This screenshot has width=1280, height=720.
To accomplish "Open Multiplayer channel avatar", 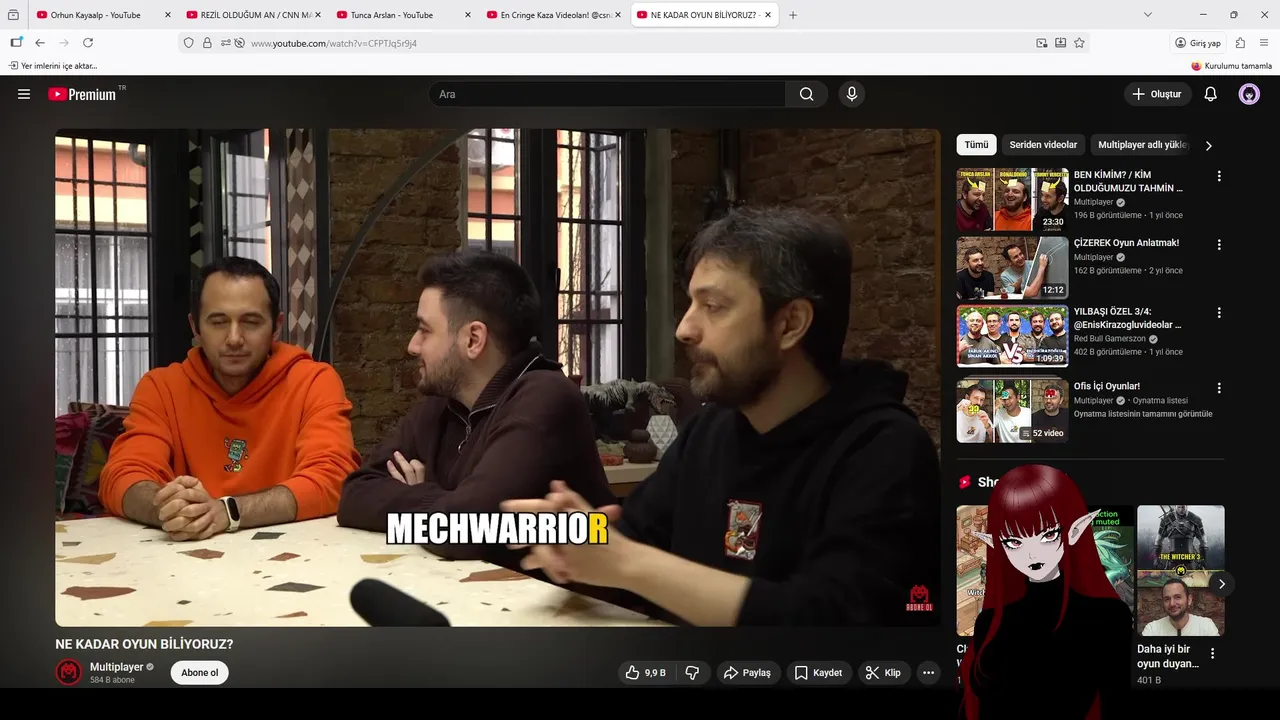I will click(x=68, y=672).
